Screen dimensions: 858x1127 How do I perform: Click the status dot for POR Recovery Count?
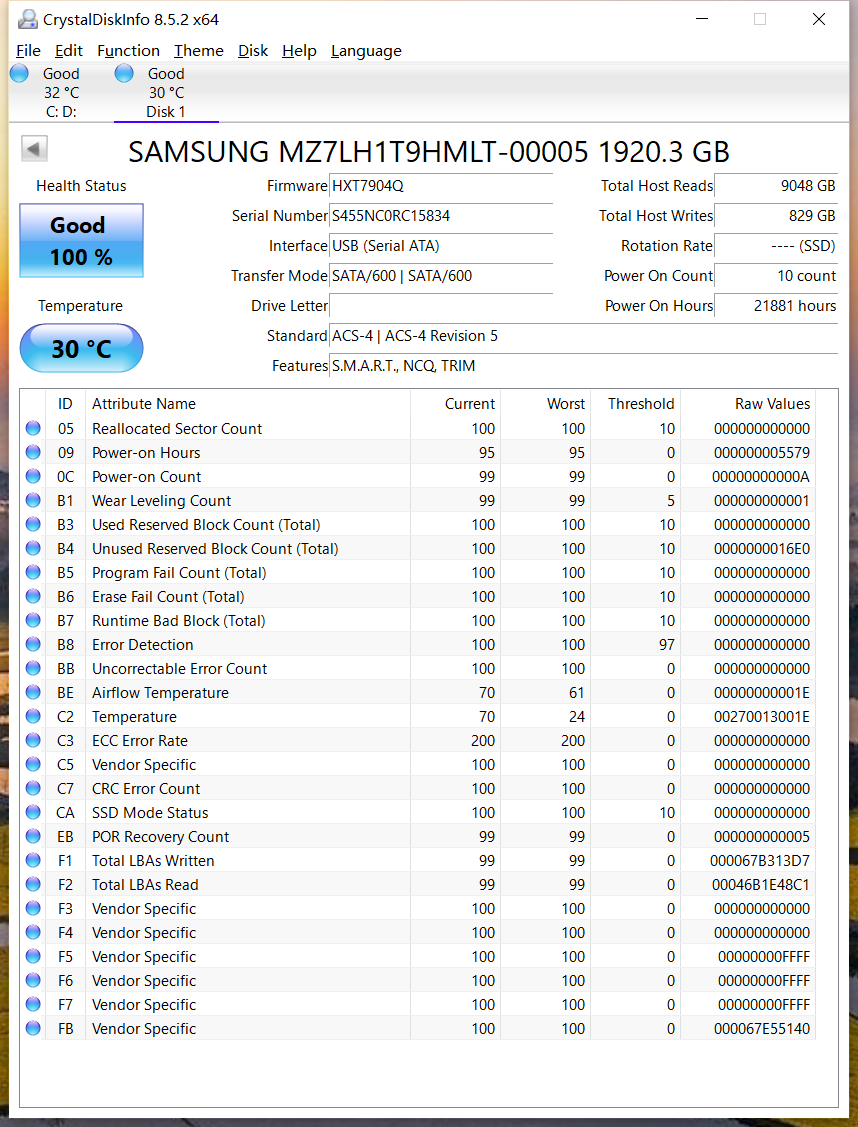pyautogui.click(x=33, y=836)
